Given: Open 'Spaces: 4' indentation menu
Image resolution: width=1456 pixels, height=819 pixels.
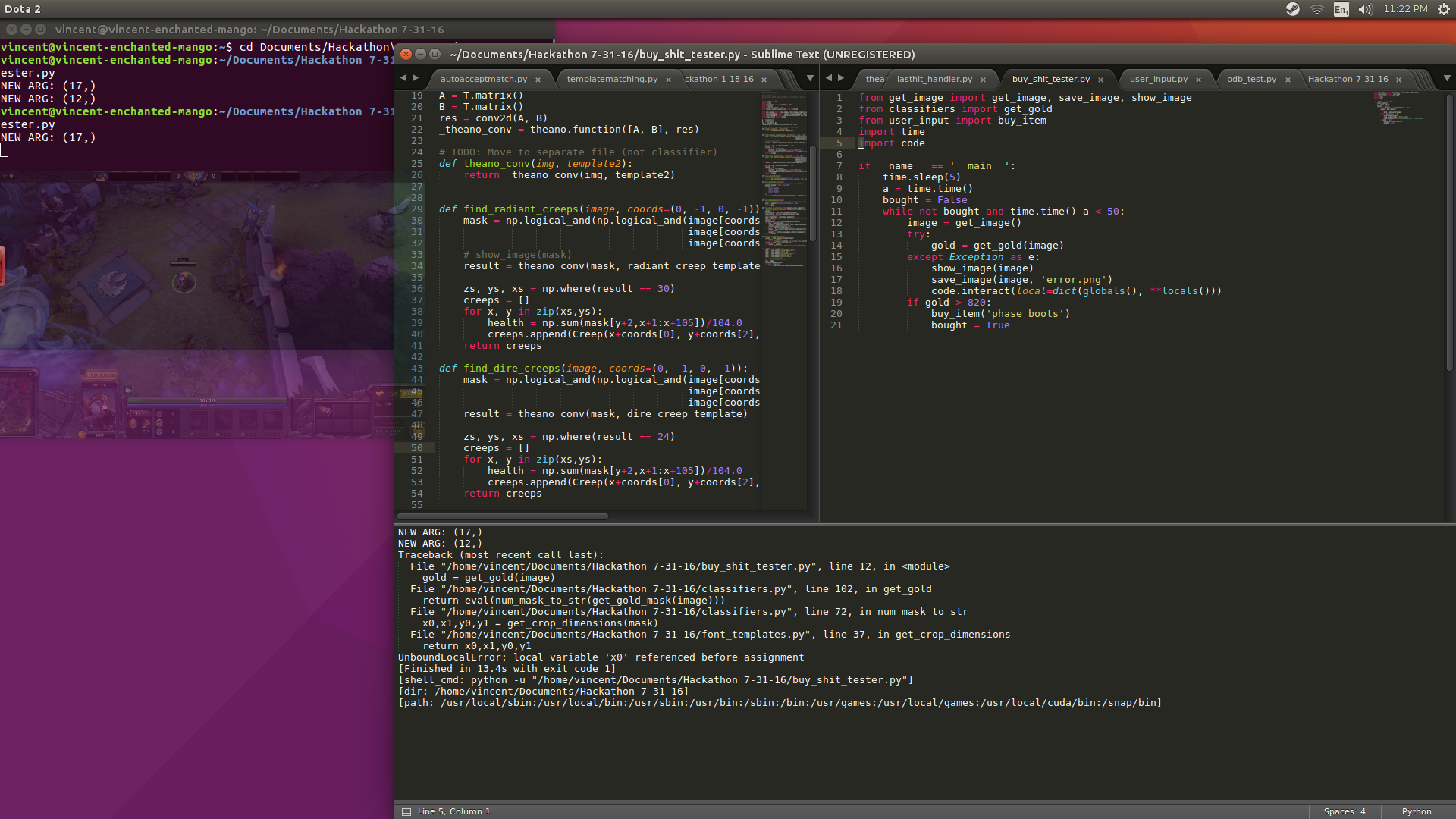Looking at the screenshot, I should 1344,811.
